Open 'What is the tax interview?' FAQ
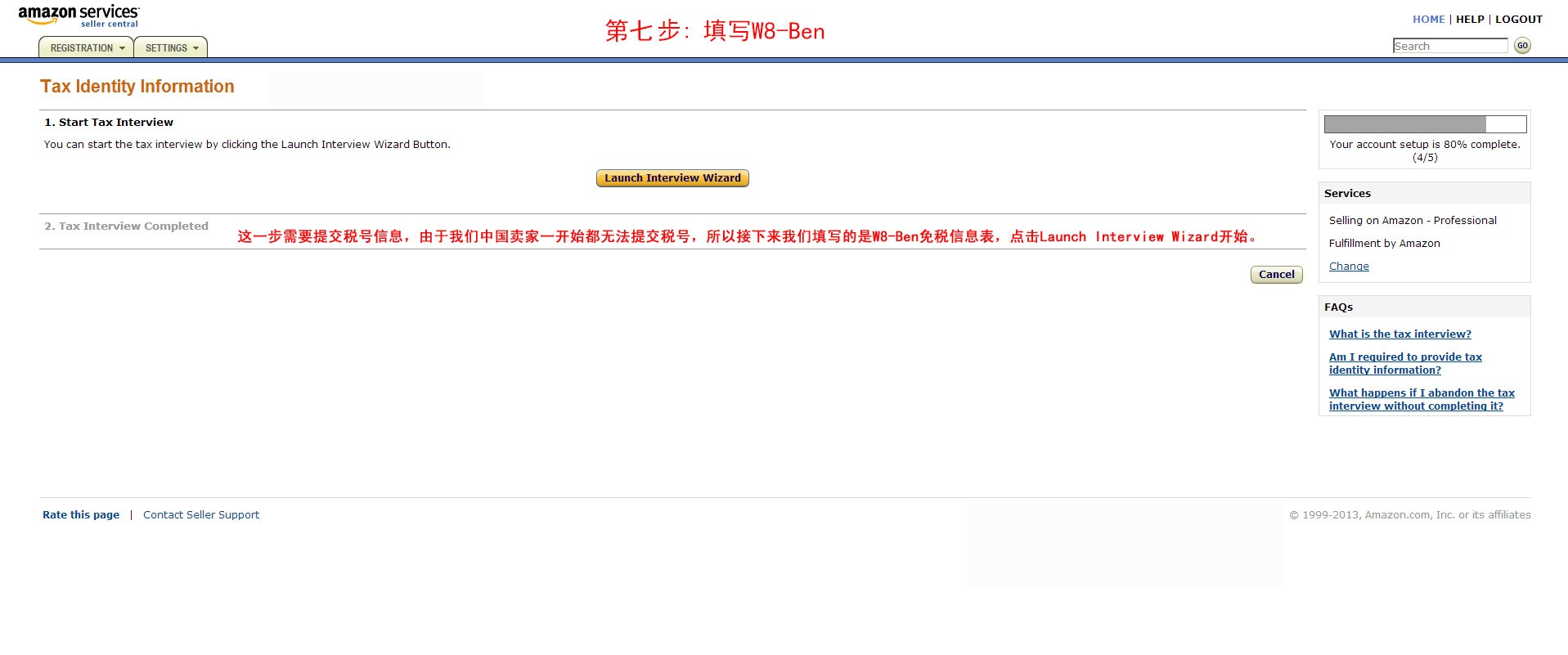This screenshot has width=1568, height=655. 1400,334
